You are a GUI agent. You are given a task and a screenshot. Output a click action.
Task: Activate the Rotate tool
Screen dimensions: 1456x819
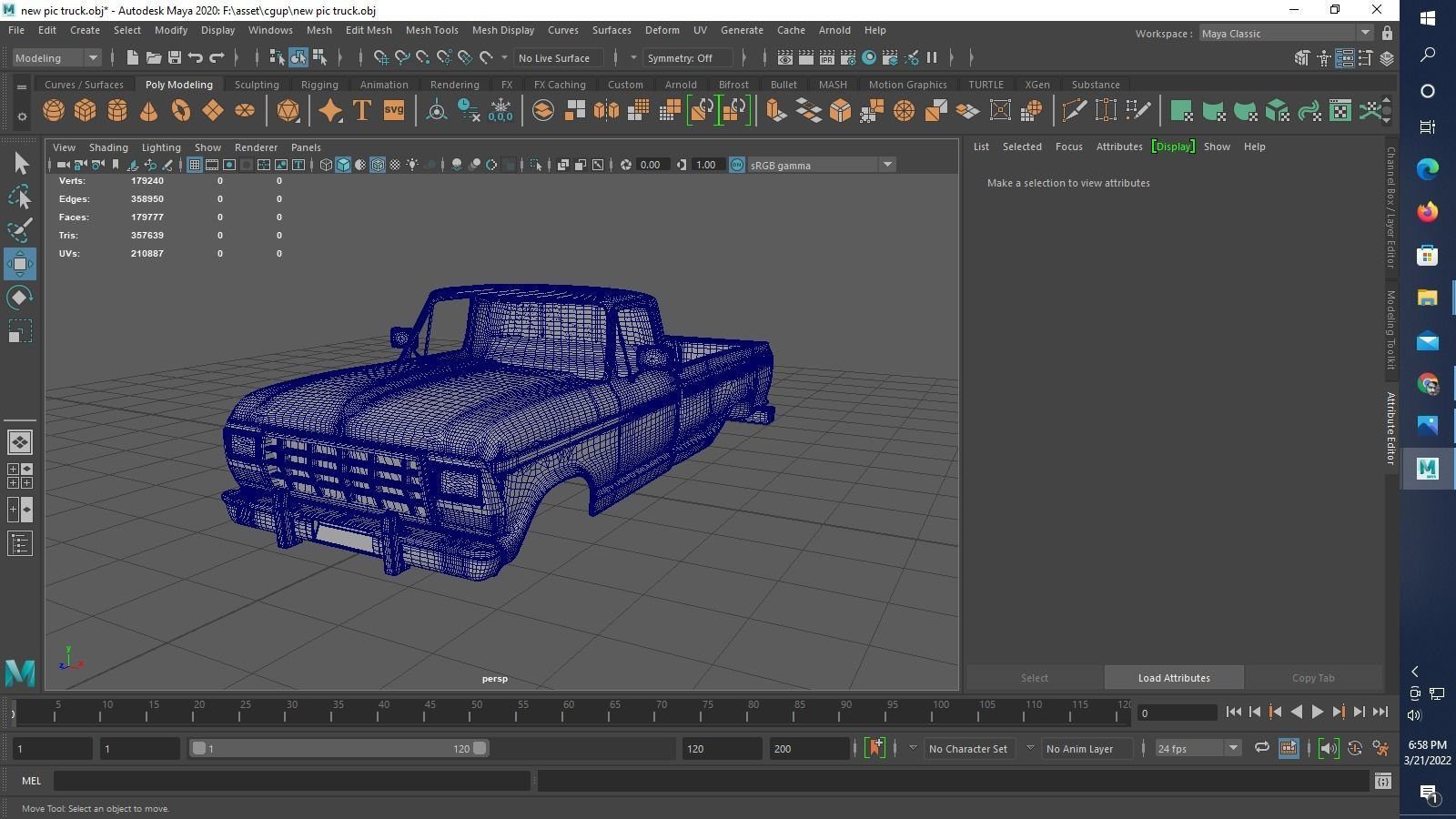pyautogui.click(x=19, y=298)
